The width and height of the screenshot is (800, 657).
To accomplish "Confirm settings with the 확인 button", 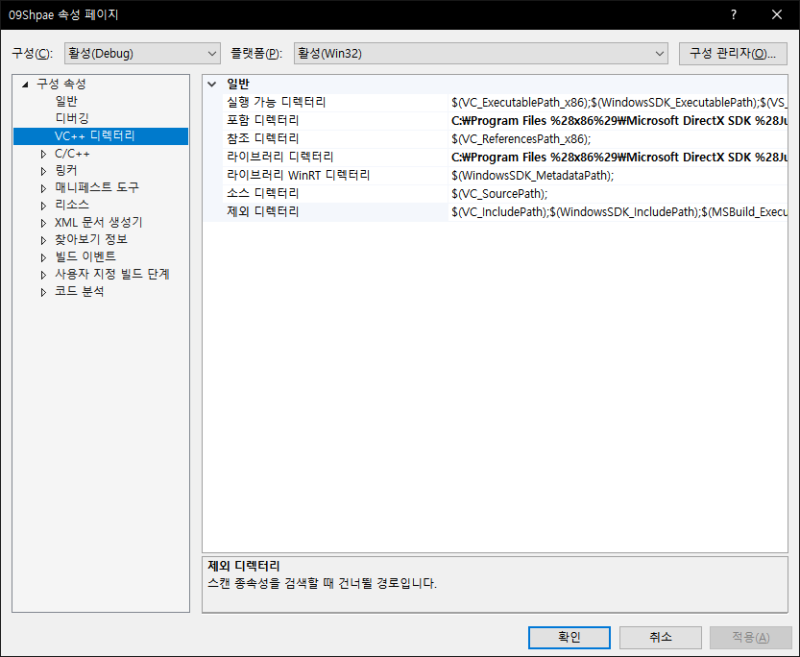I will point(568,637).
